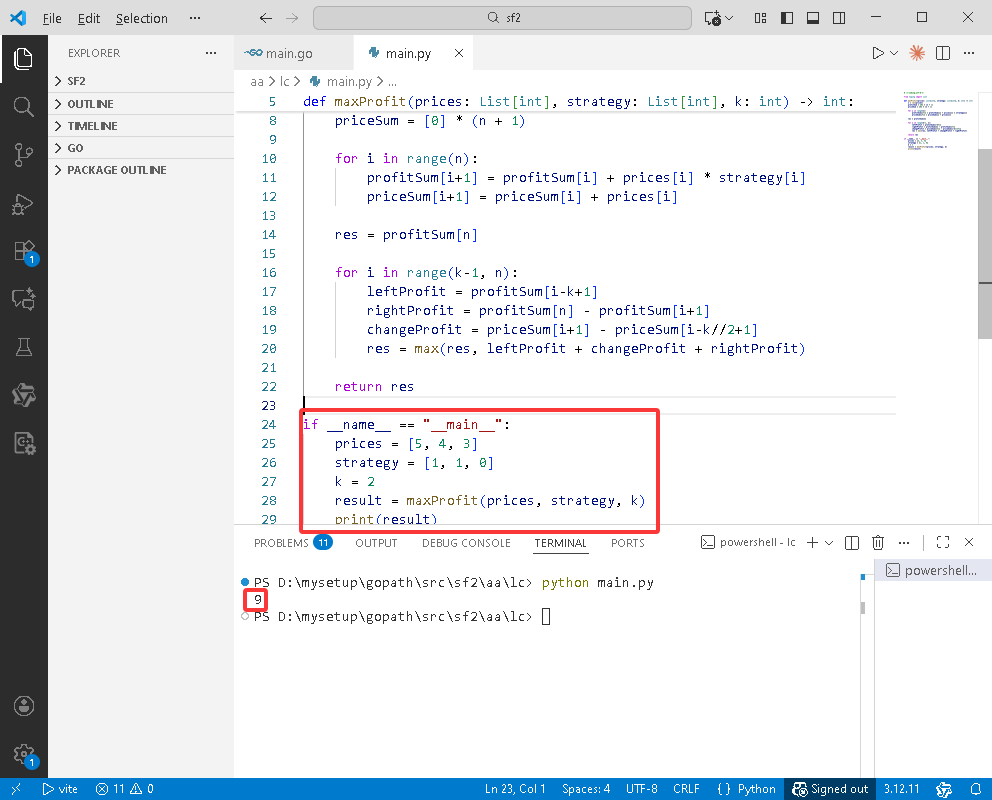The width and height of the screenshot is (992, 800).
Task: Click the powershell - lc terminal label
Action: click(748, 543)
